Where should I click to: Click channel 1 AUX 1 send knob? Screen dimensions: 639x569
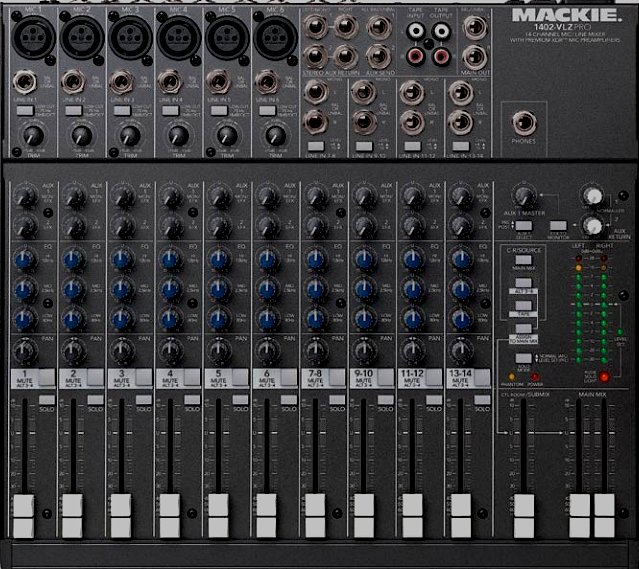click(x=26, y=197)
